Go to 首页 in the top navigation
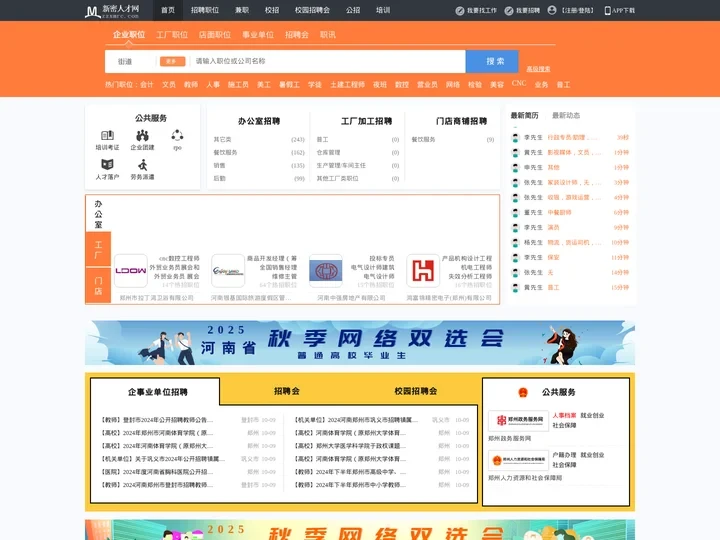This screenshot has height=540, width=720. click(168, 10)
